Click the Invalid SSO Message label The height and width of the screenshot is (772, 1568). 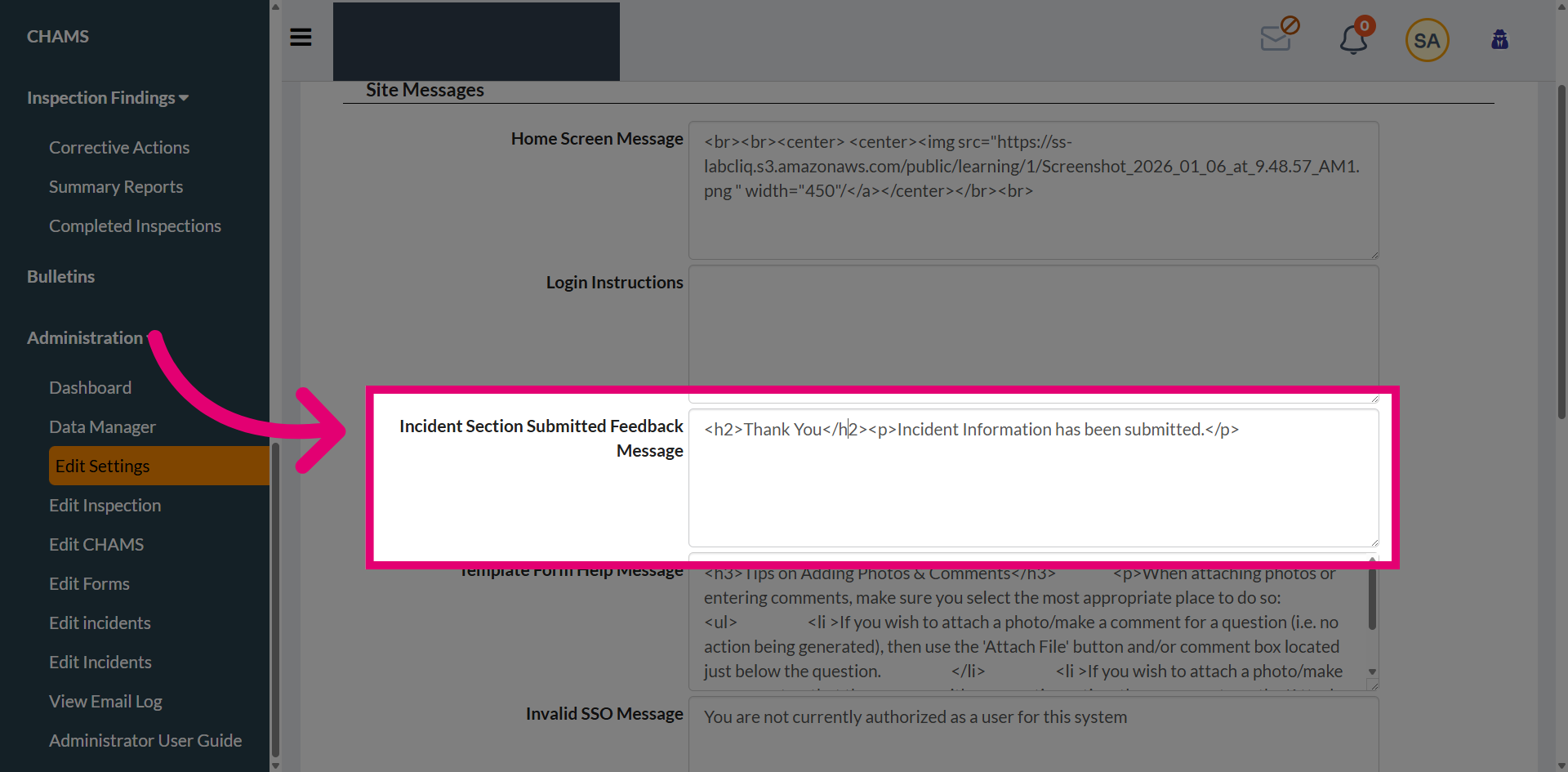(x=604, y=714)
